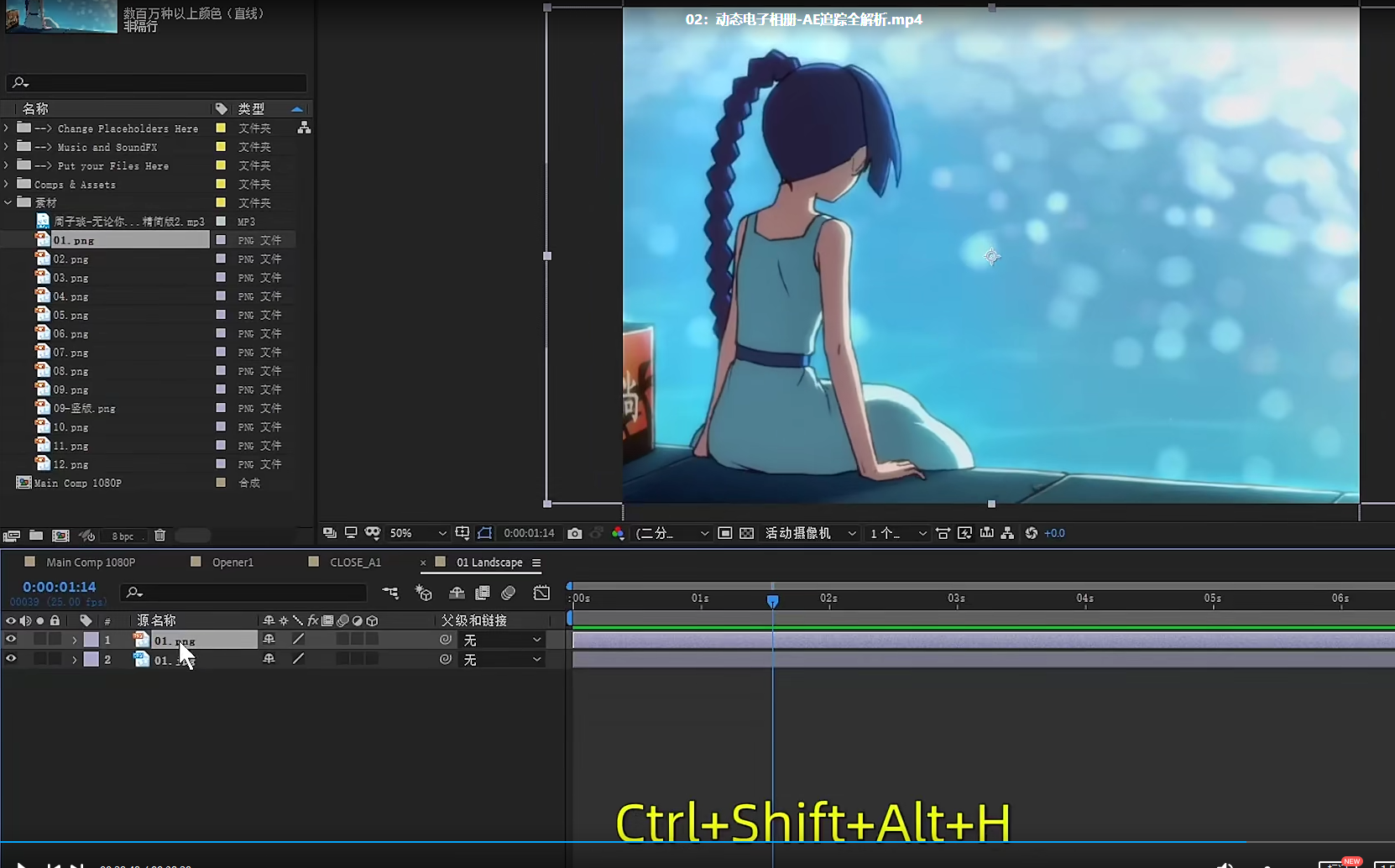Open the 活动摄像机 camera view dropdown

811,533
